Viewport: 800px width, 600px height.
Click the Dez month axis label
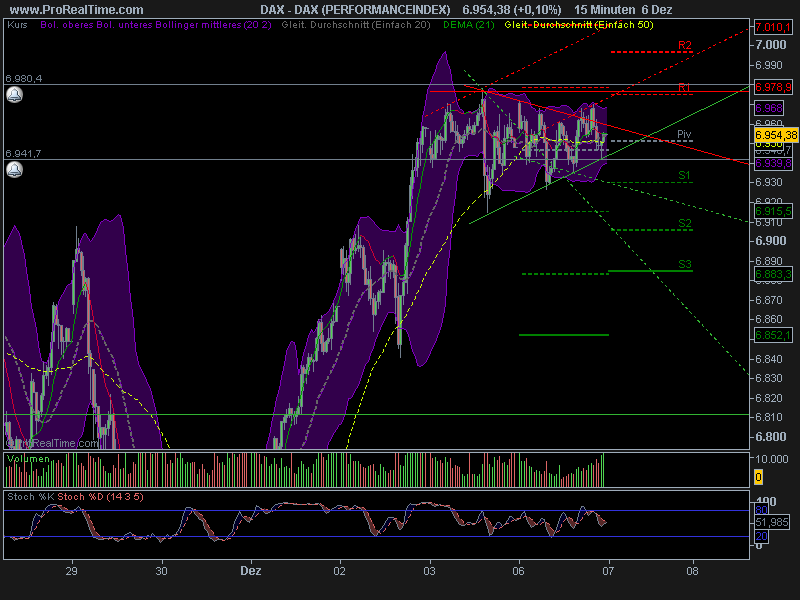[251, 571]
